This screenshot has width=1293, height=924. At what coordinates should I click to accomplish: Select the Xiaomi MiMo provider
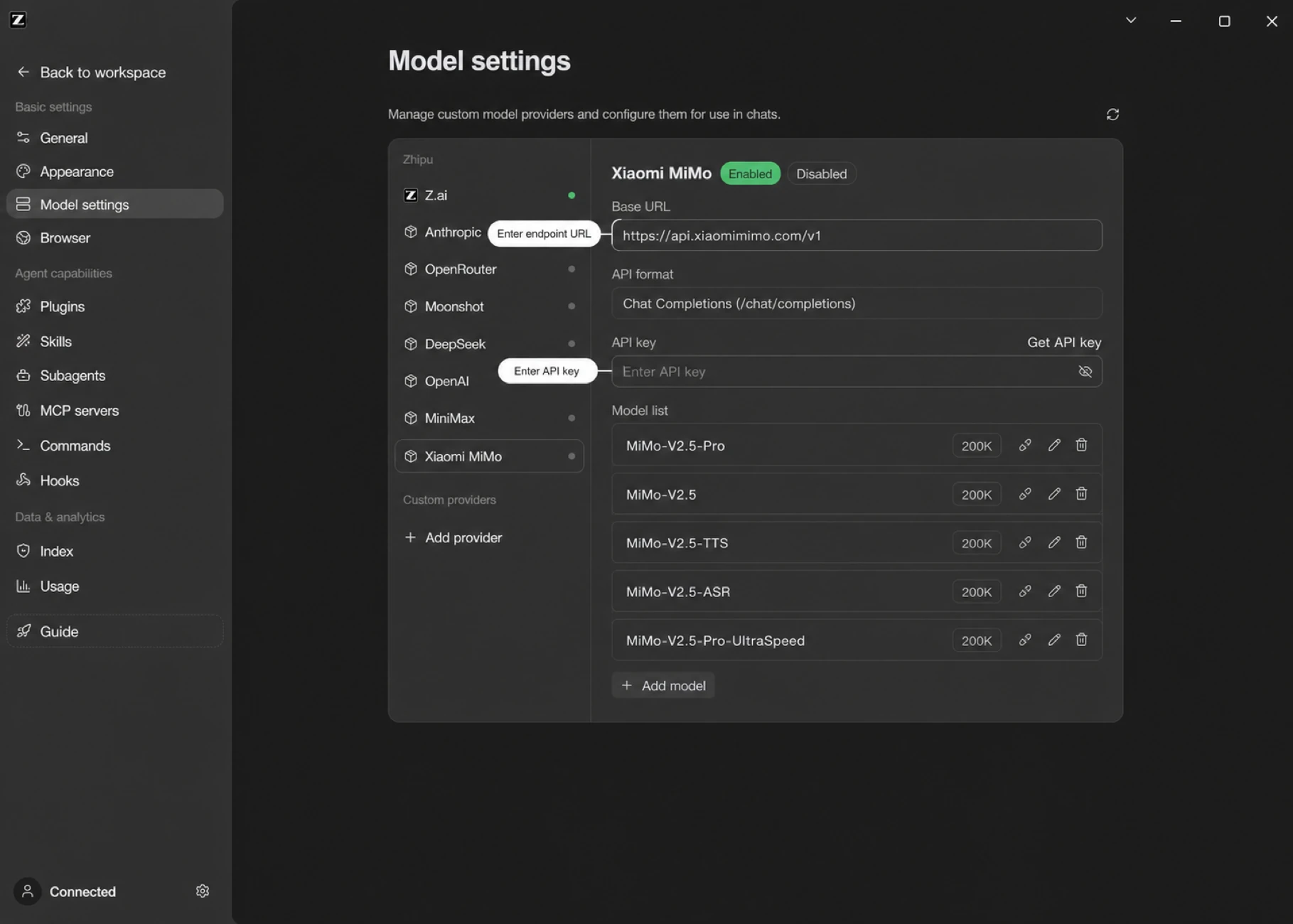coord(489,456)
